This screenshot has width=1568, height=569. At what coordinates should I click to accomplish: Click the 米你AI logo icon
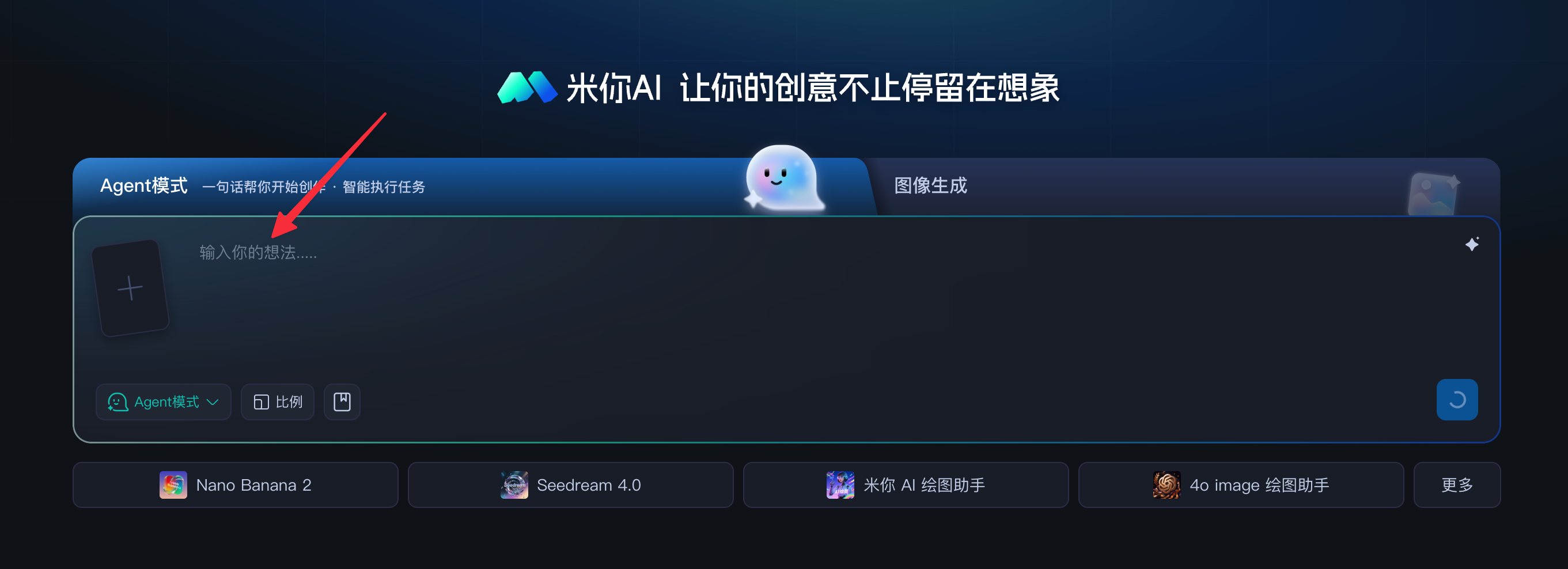point(527,88)
